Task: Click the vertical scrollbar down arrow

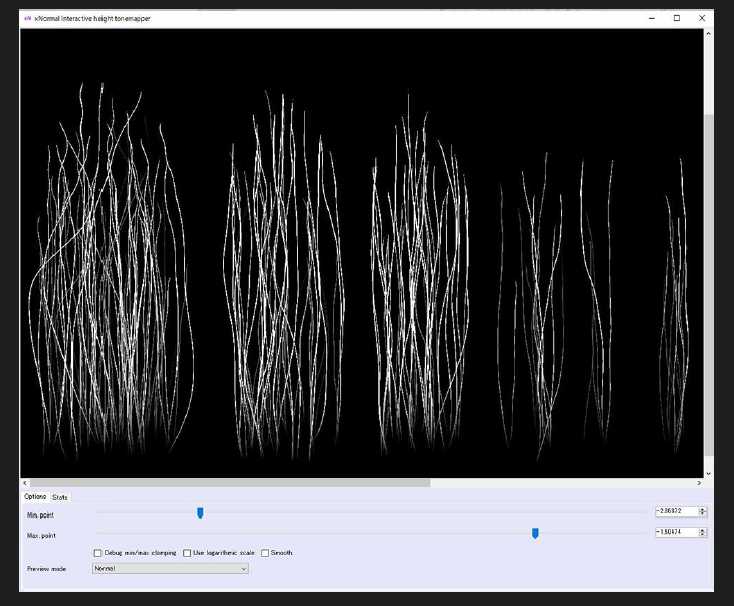Action: point(709,474)
